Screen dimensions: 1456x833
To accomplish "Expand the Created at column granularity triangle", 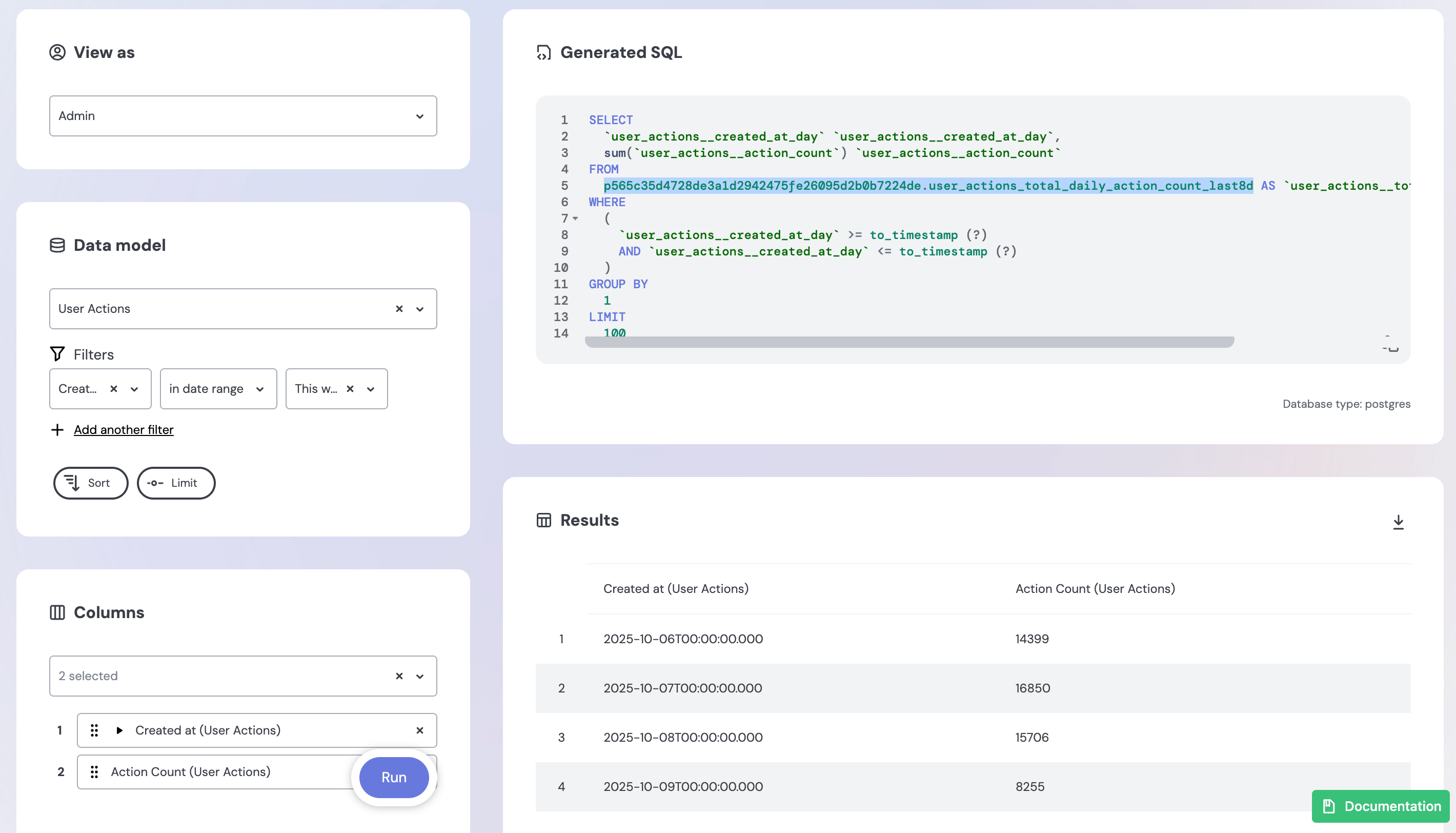I will pyautogui.click(x=119, y=730).
